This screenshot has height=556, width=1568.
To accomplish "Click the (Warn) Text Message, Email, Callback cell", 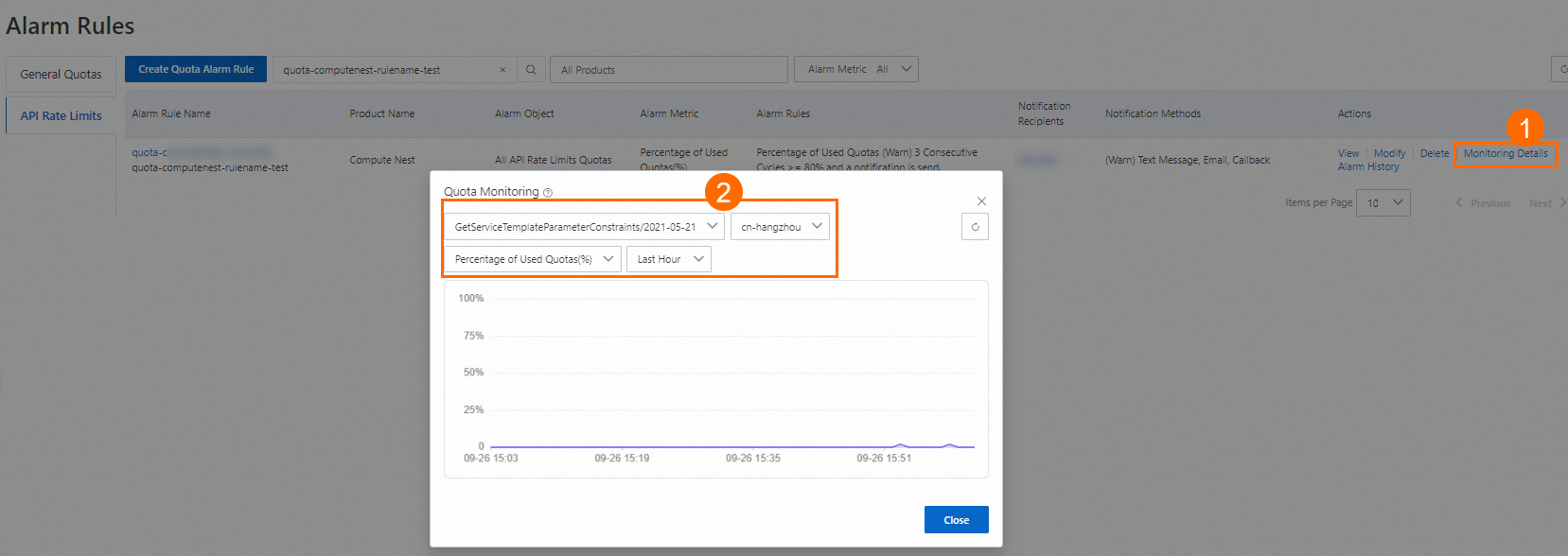I will click(x=1188, y=160).
